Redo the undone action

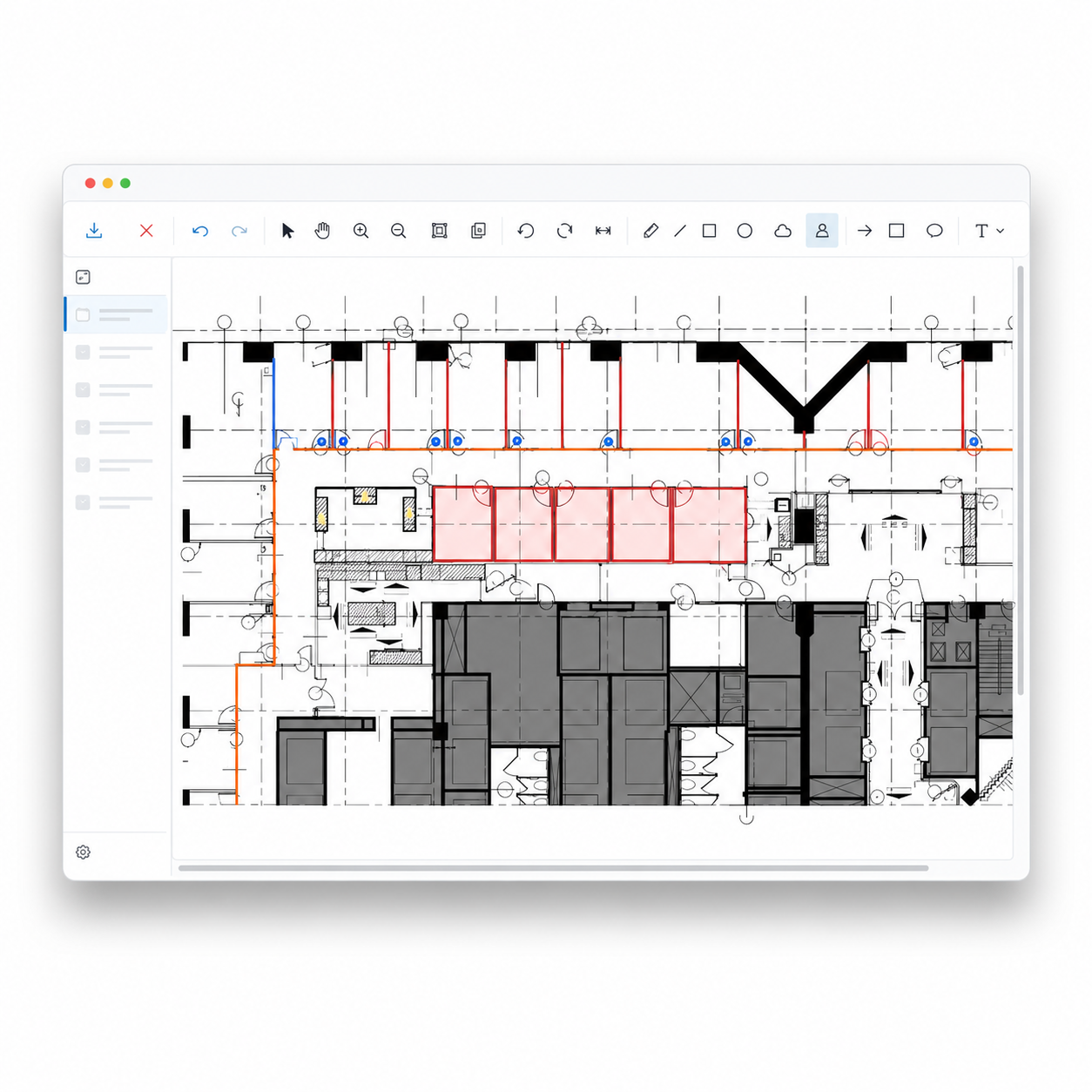[x=239, y=231]
